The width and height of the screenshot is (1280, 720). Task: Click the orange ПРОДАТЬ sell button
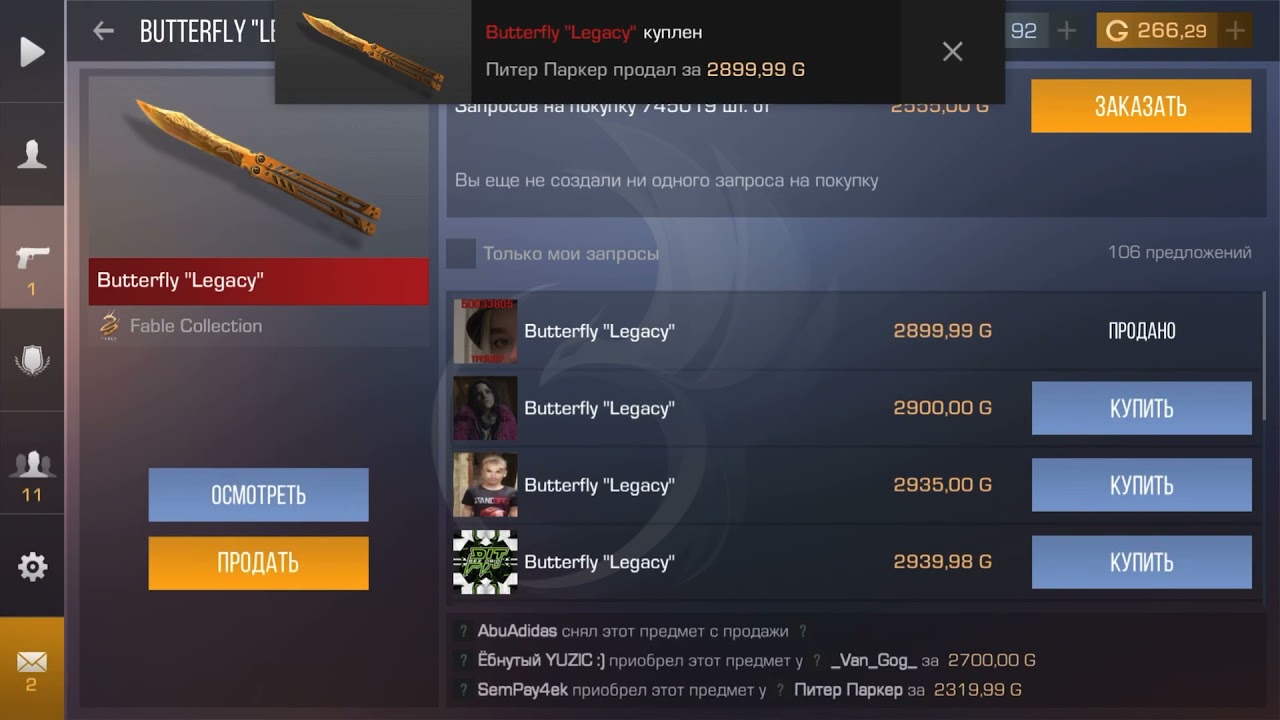point(258,563)
